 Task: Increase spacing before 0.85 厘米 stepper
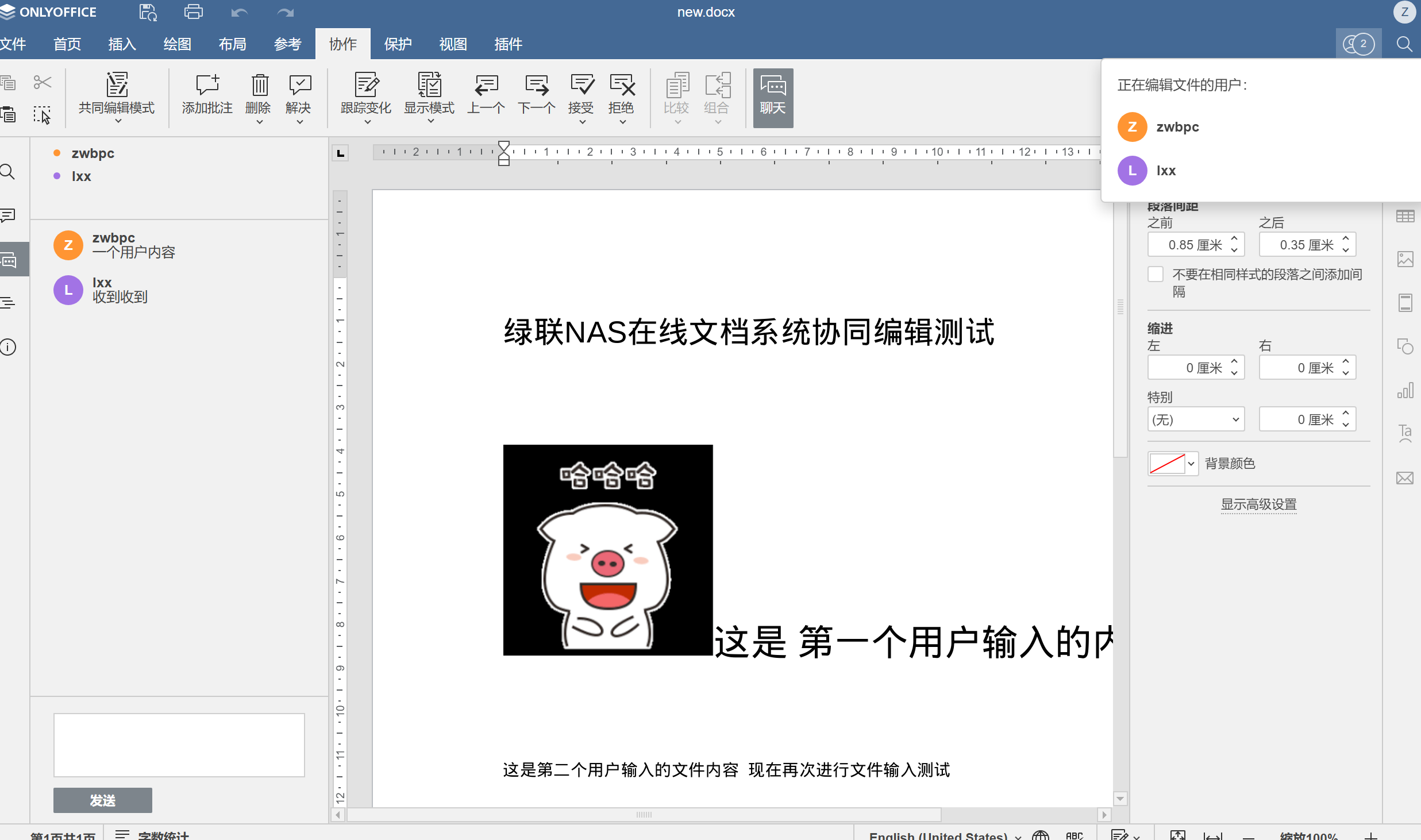click(1234, 238)
